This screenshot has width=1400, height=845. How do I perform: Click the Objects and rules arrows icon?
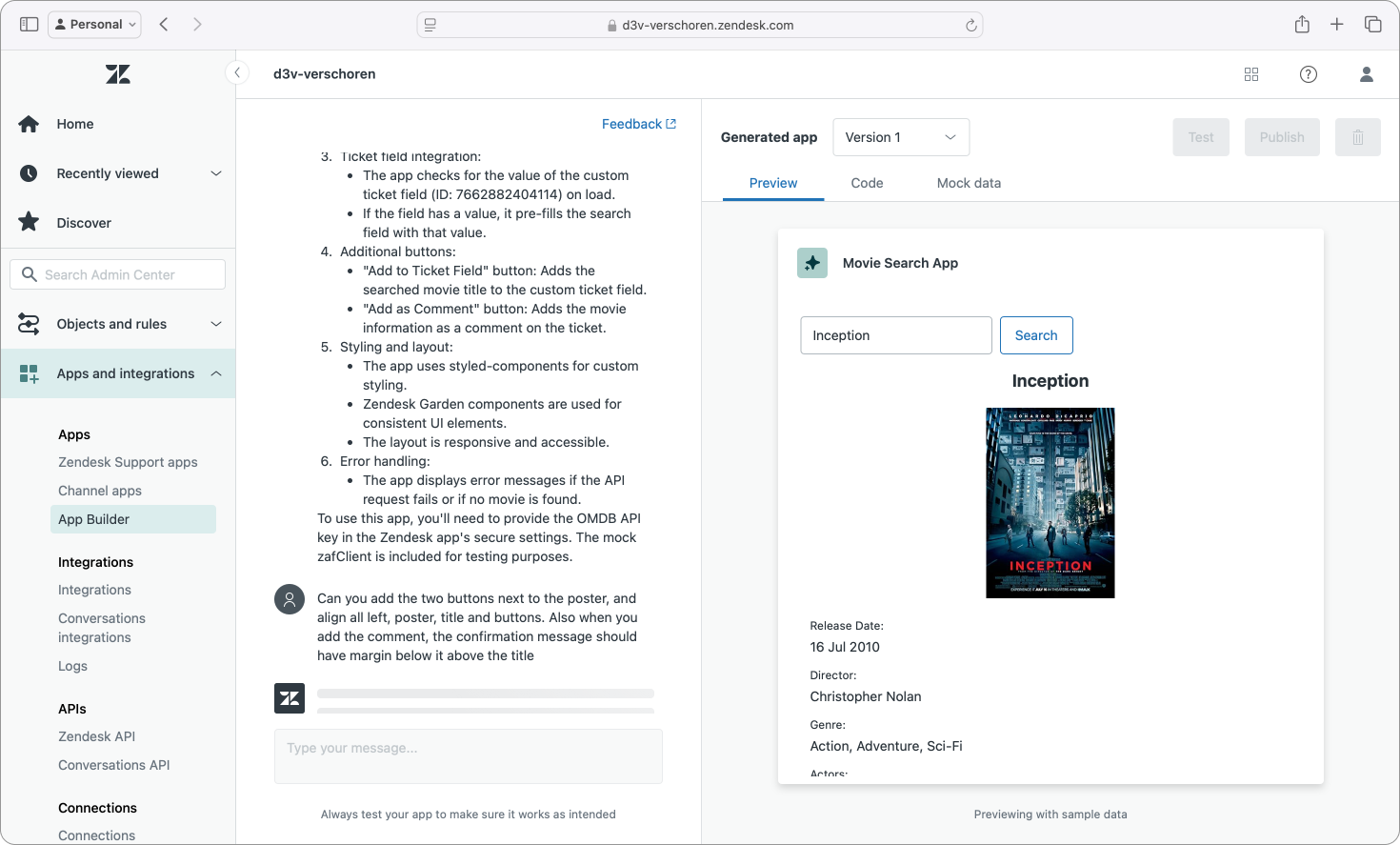coord(29,324)
